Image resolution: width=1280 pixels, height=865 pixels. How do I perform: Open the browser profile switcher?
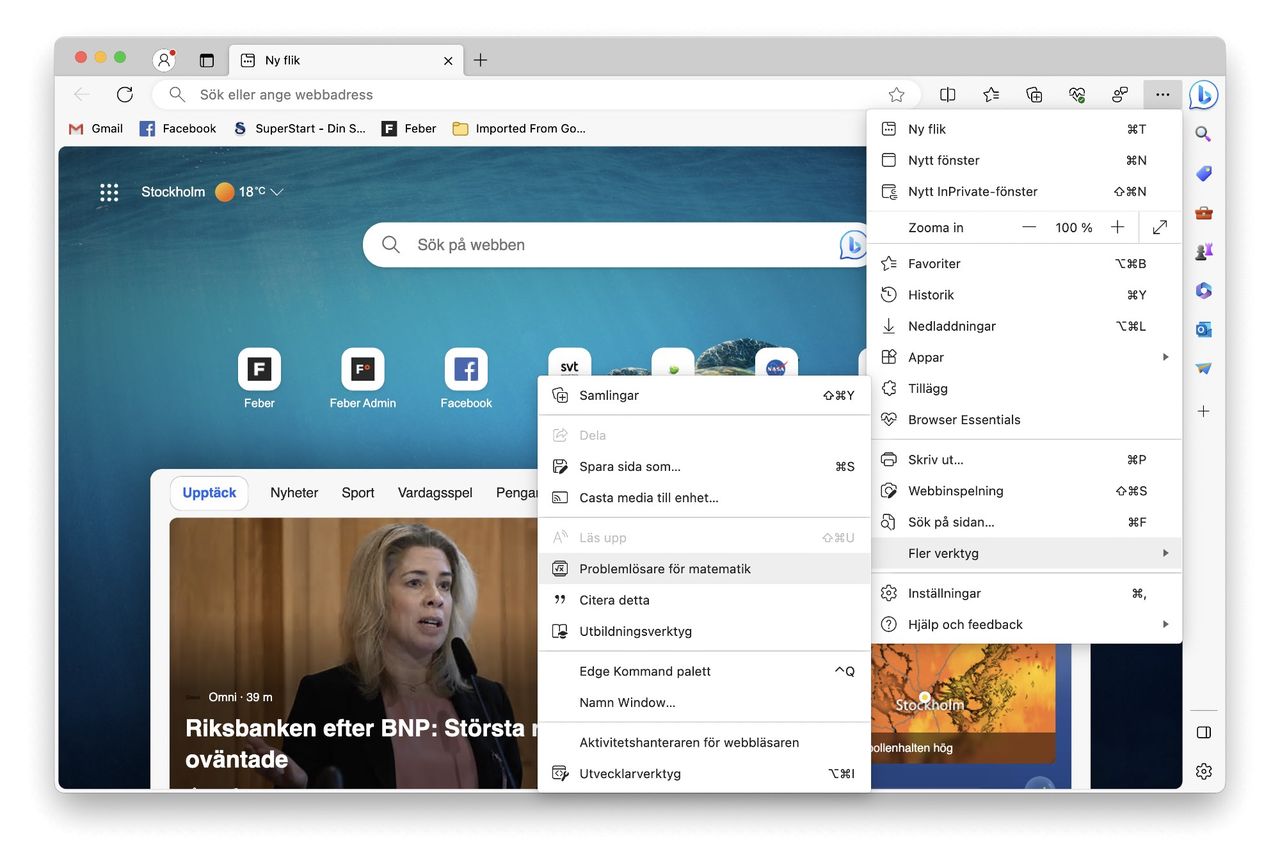tap(163, 59)
